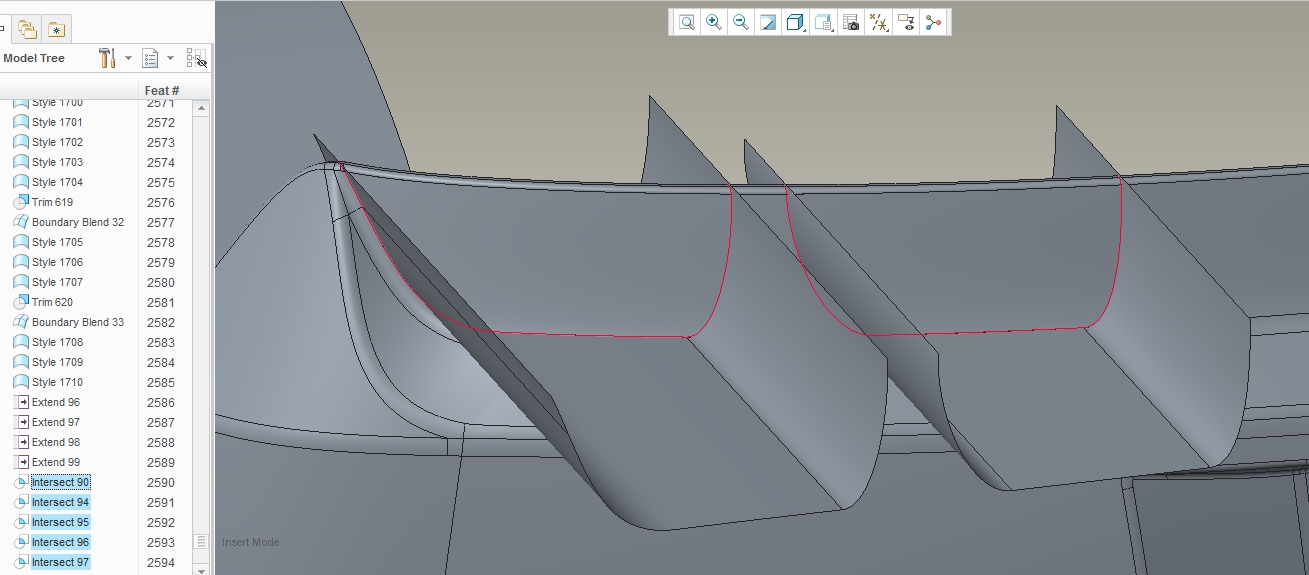Click the Zoom Out magnifier

740,22
